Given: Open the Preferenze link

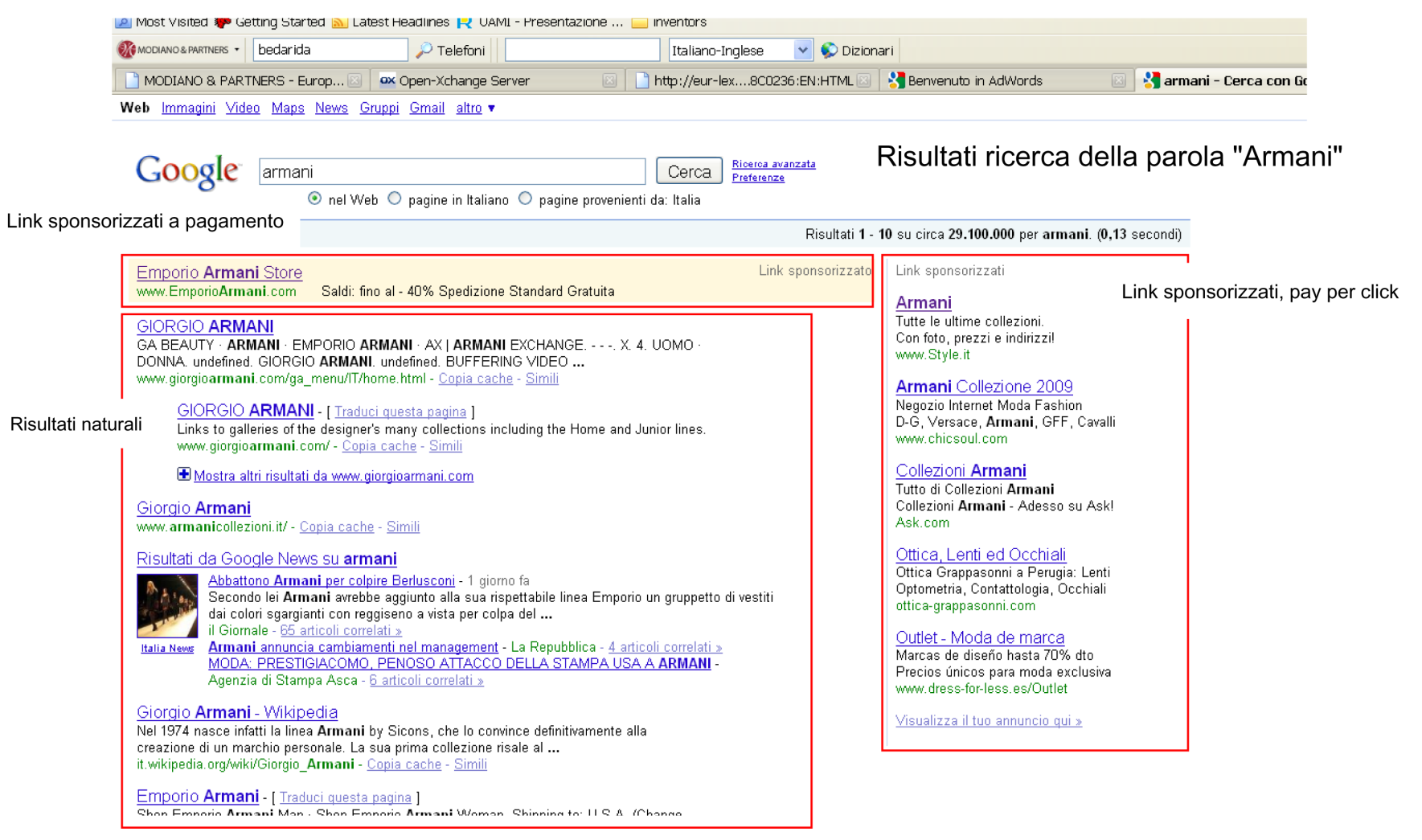Looking at the screenshot, I should click(758, 178).
